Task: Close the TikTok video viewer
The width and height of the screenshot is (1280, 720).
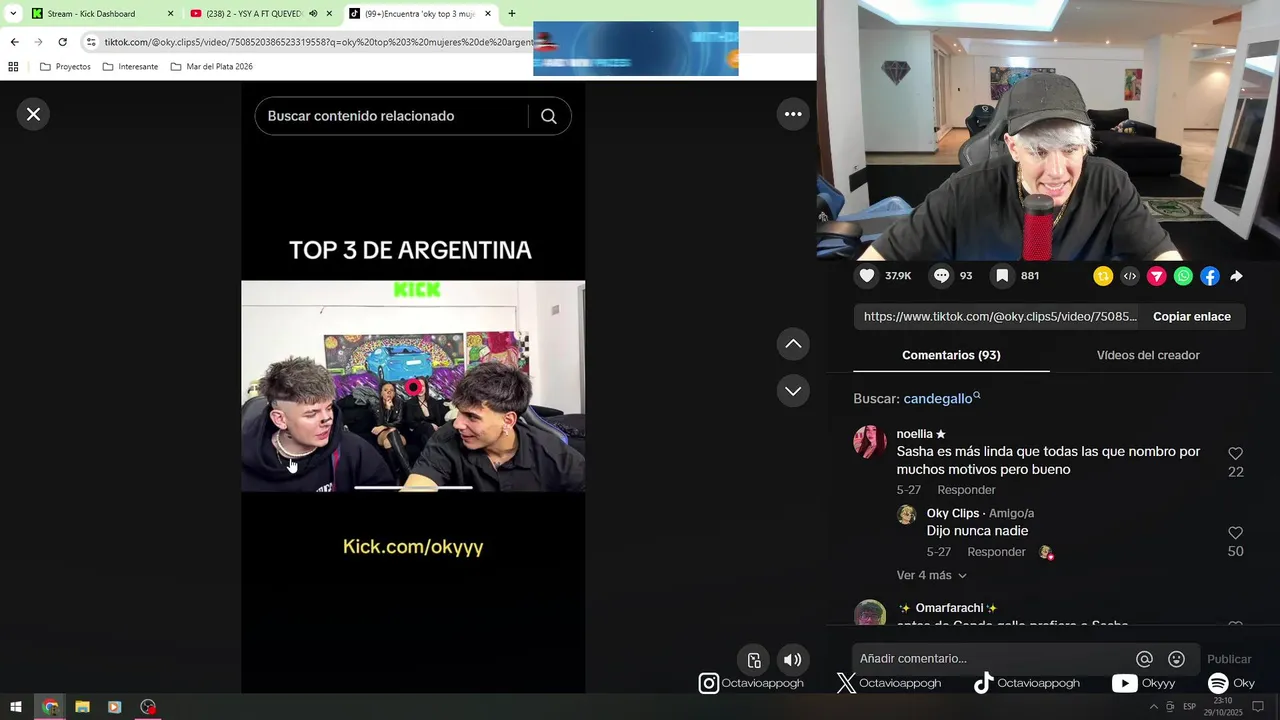Action: (x=33, y=114)
